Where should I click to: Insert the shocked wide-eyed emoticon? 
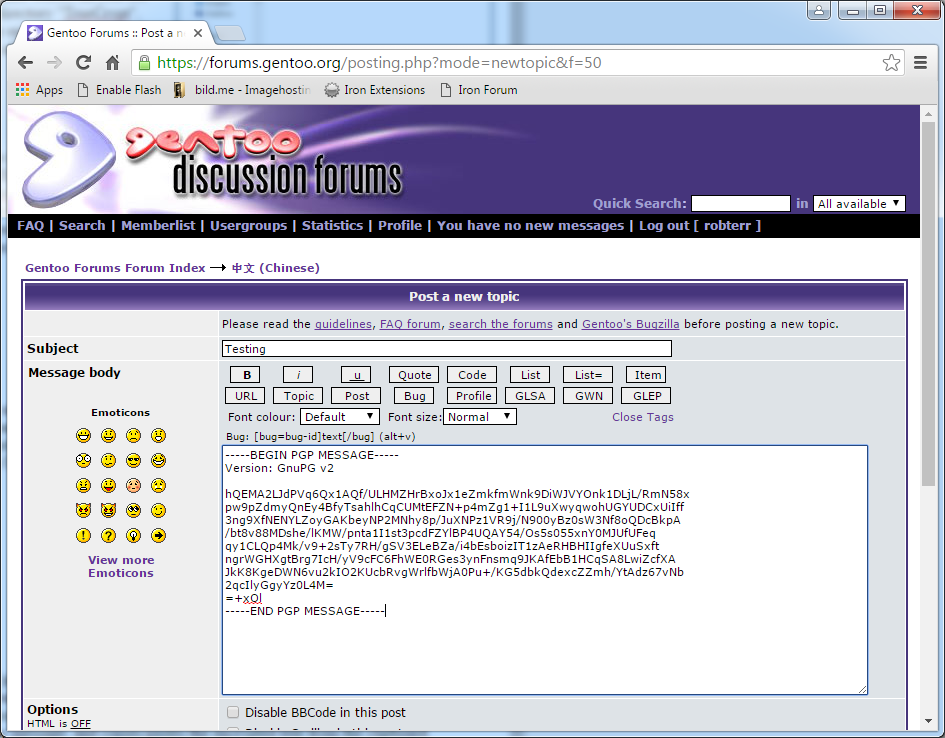coord(83,460)
